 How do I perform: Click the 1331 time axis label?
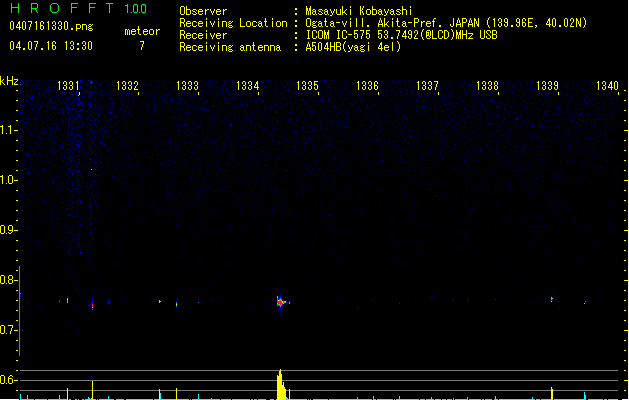coord(68,86)
